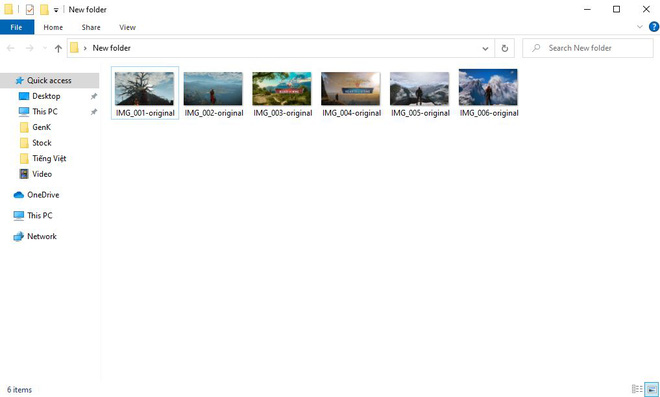Viewport: 660px width, 397px height.
Task: Switch to the Home ribbon tab
Action: pos(53,27)
